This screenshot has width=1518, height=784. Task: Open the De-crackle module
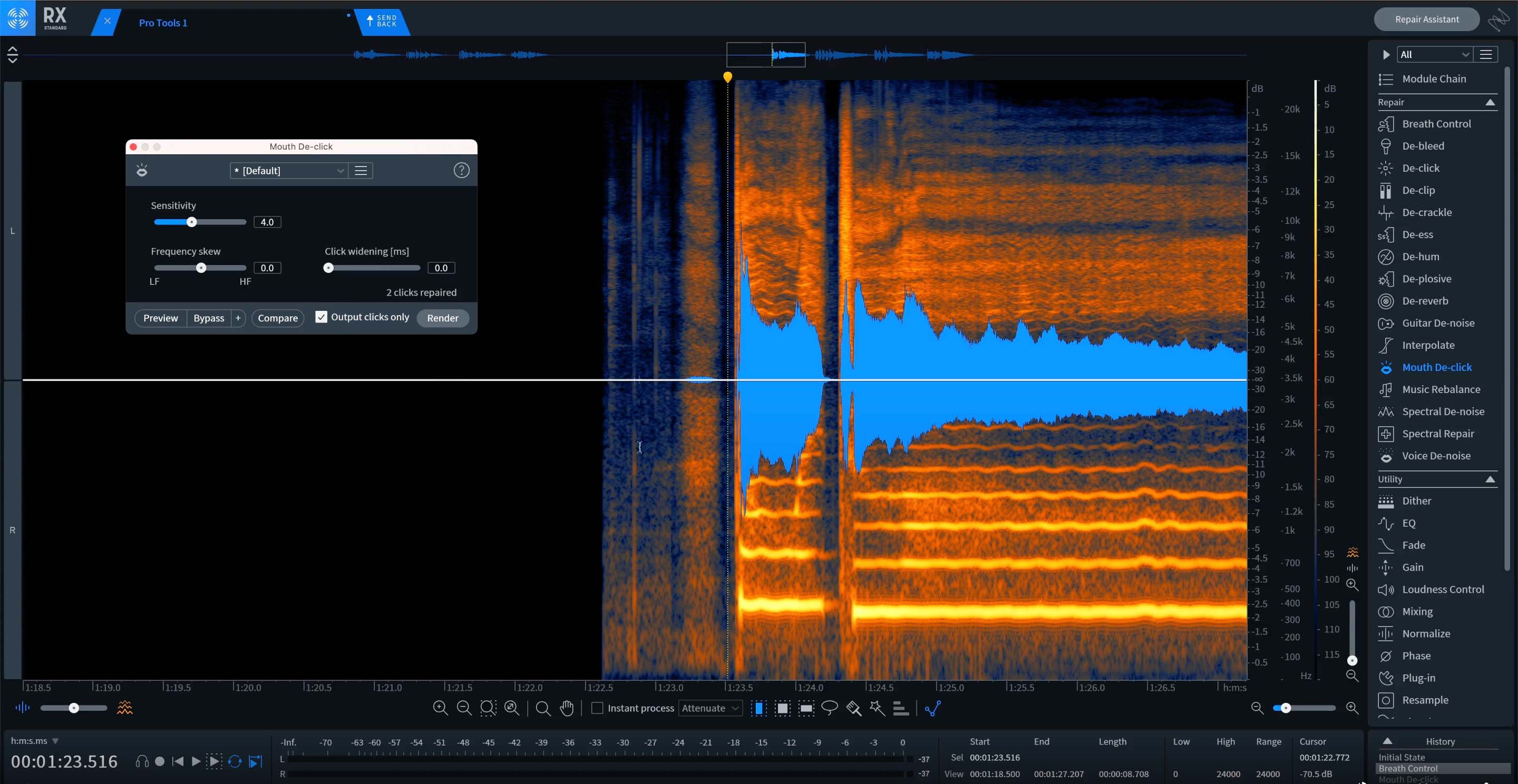click(x=1426, y=212)
